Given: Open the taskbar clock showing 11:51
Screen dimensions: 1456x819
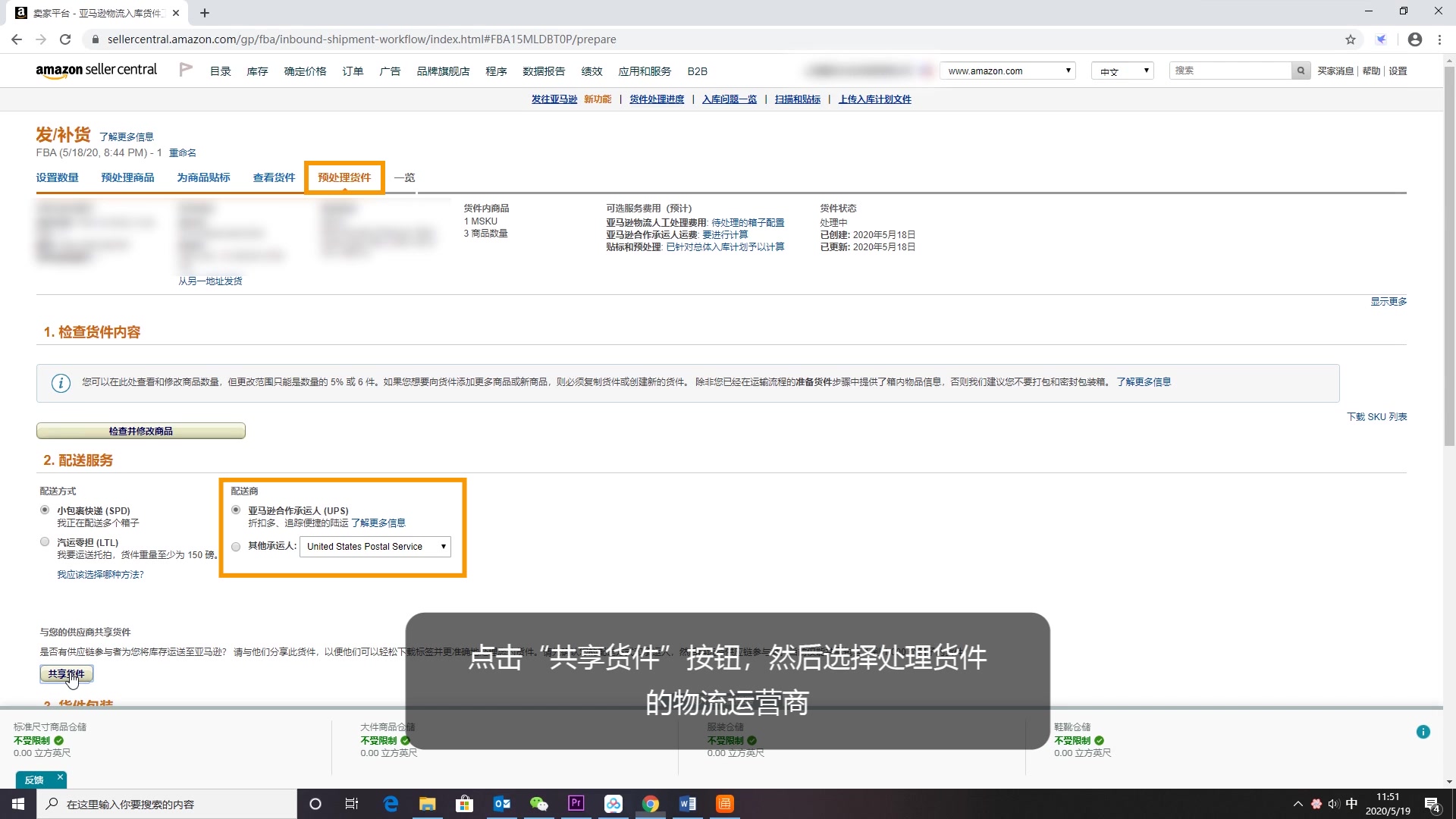Looking at the screenshot, I should pos(1388,804).
